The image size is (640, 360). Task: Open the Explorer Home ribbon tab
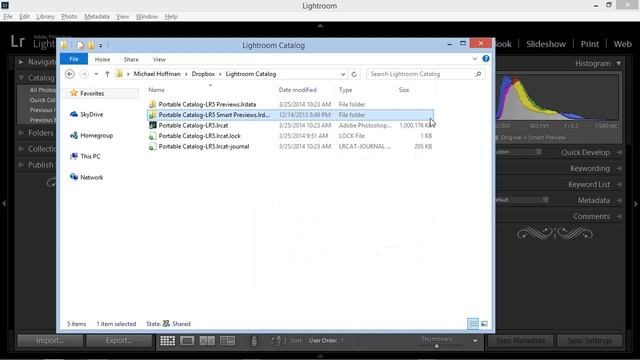(102, 60)
